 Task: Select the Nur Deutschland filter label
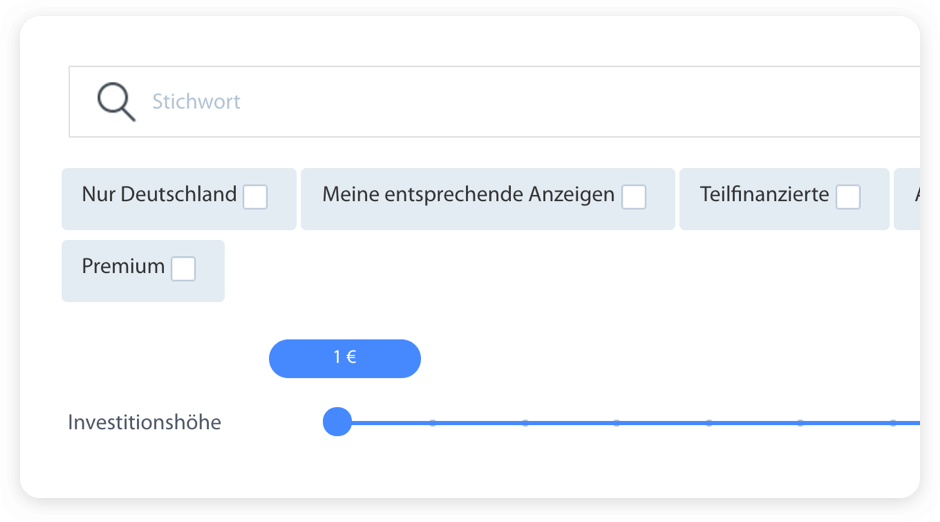tap(159, 194)
